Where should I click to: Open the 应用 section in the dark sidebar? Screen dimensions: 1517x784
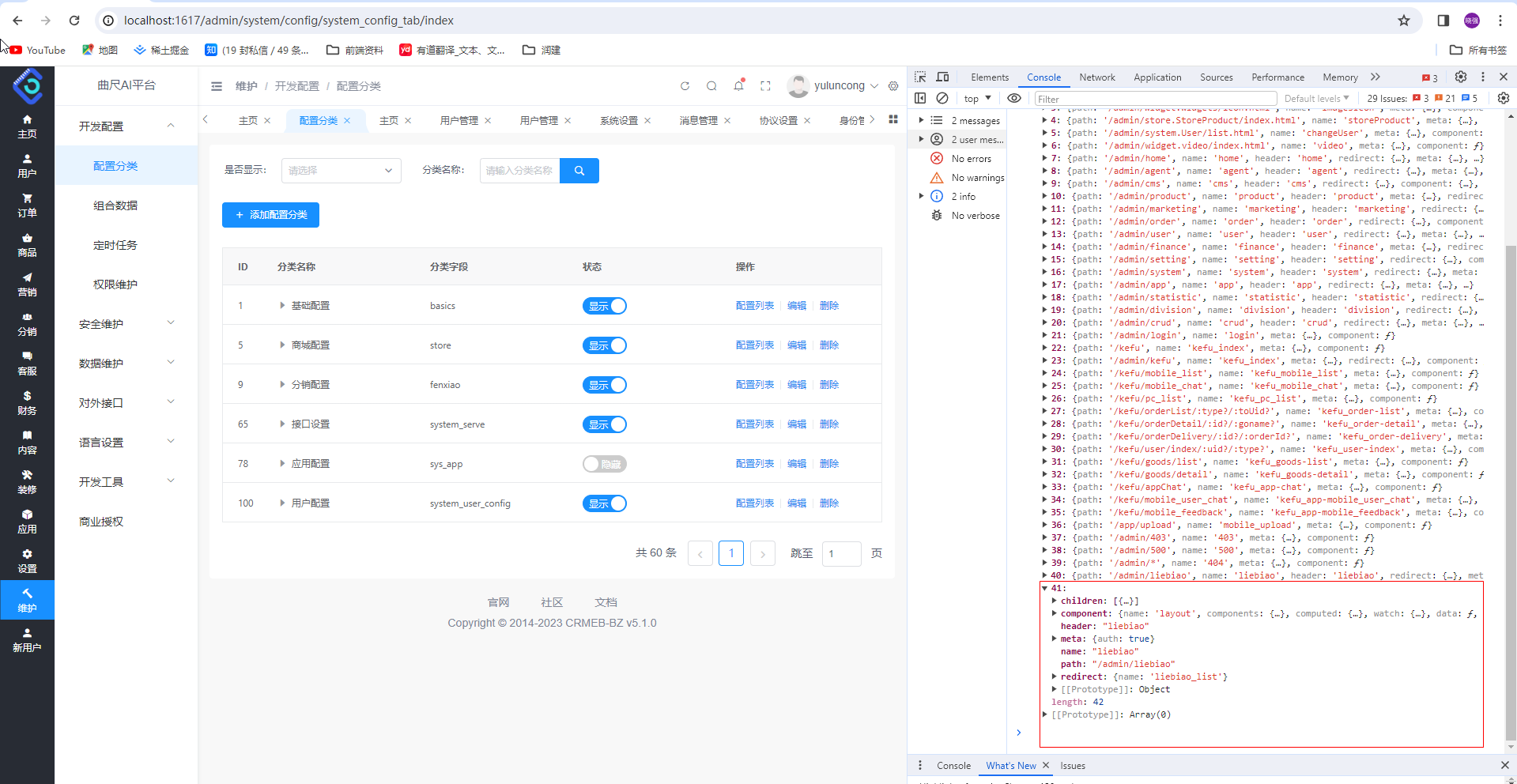[x=27, y=522]
